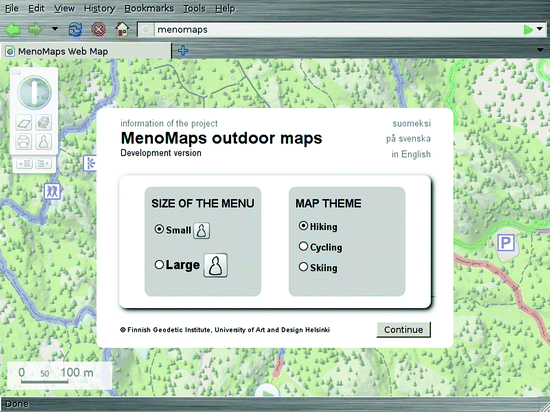Open the History menu
The image size is (550, 412).
[x=99, y=8]
